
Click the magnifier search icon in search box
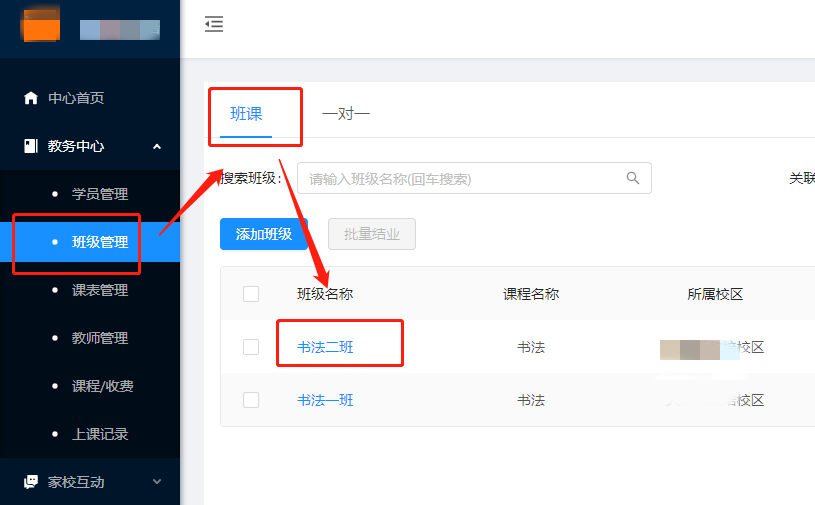(x=633, y=178)
